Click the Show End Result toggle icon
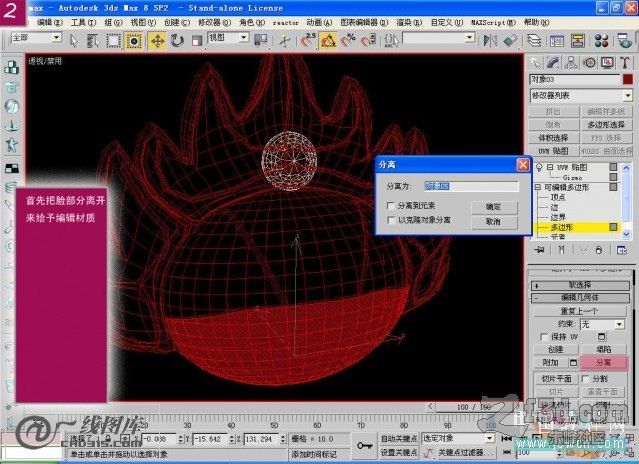Screen dimensions: 639x464 [x=562, y=250]
